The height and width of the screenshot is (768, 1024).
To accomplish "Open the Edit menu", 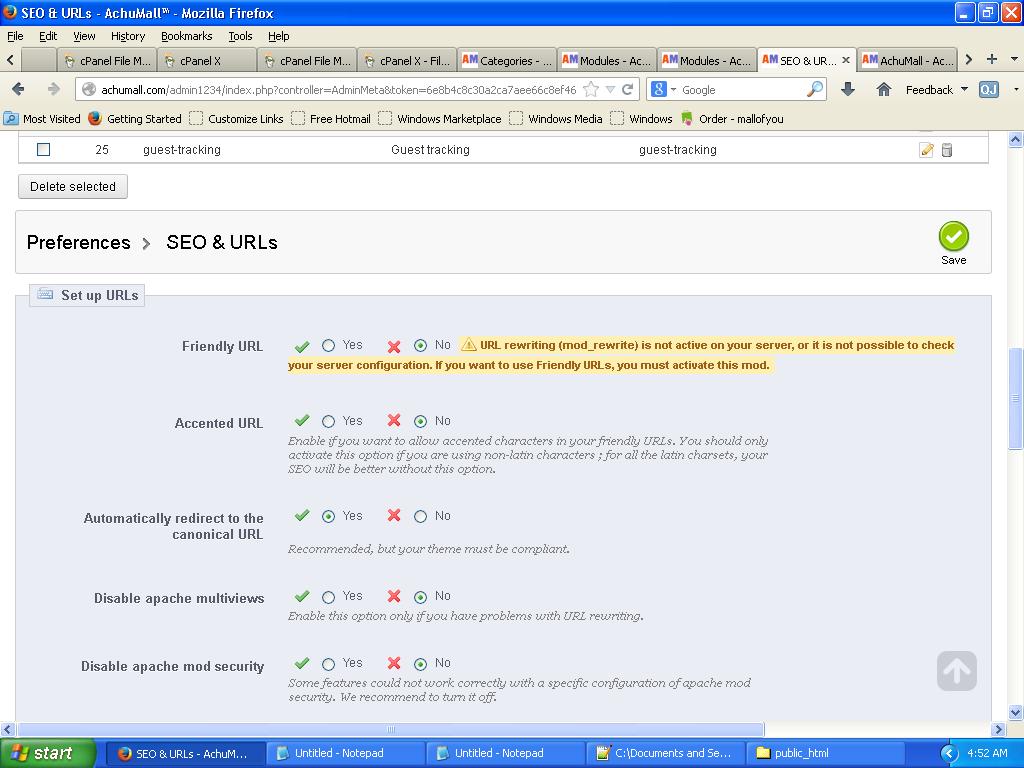I will click(48, 36).
